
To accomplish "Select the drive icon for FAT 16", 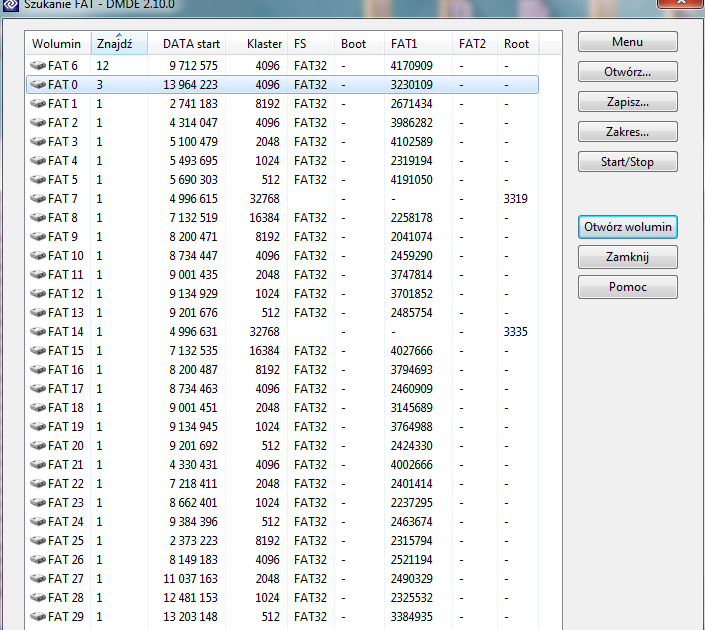I will [38, 370].
